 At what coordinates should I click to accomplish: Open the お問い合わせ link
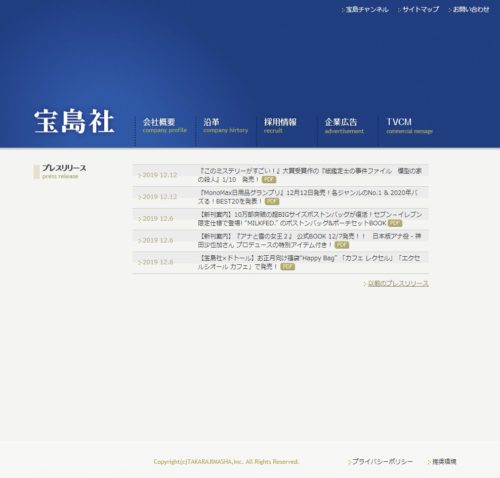coord(471,10)
